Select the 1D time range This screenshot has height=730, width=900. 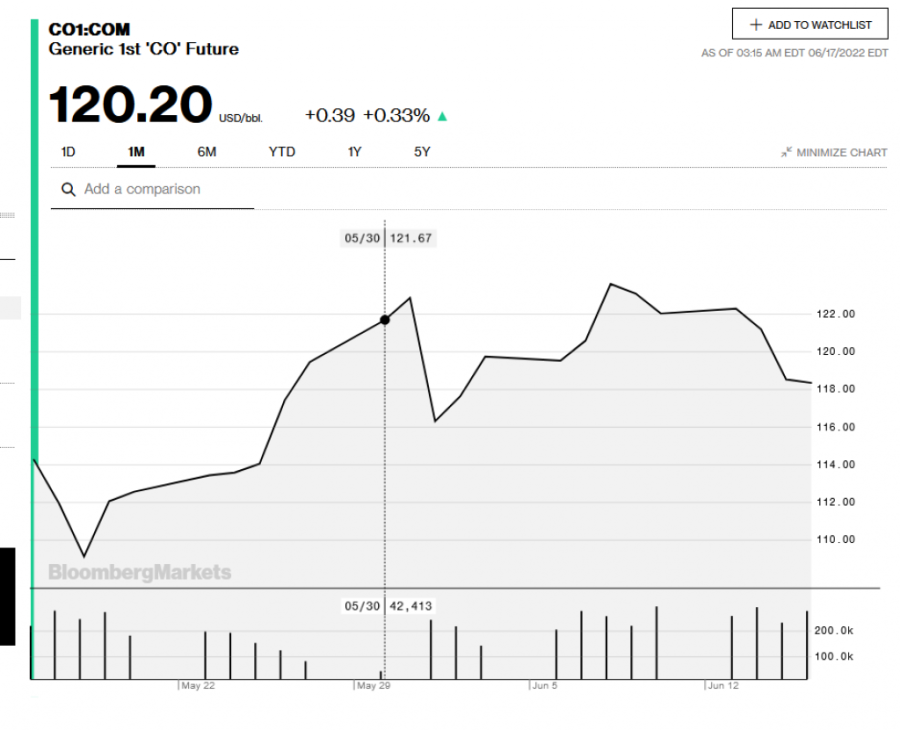click(x=68, y=152)
